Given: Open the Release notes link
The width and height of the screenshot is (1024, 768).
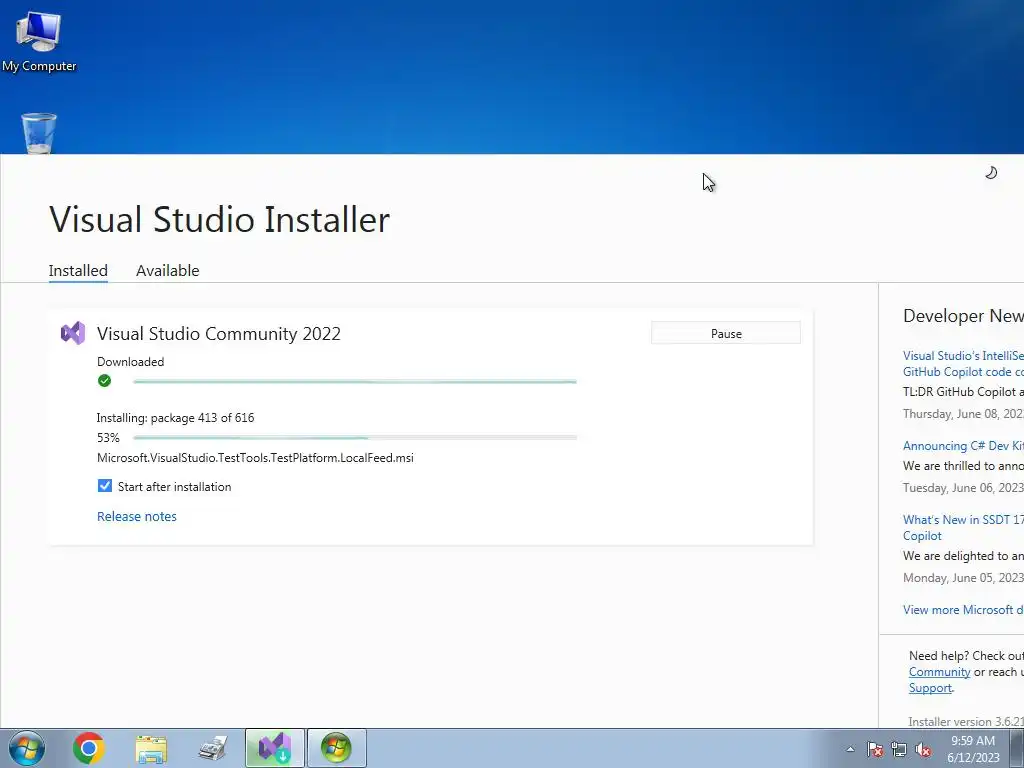Looking at the screenshot, I should [x=136, y=516].
